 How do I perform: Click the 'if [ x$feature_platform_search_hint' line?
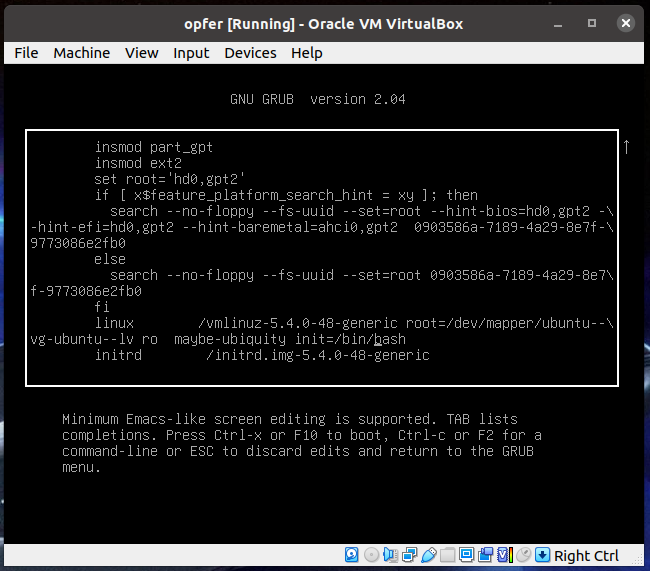pos(286,195)
